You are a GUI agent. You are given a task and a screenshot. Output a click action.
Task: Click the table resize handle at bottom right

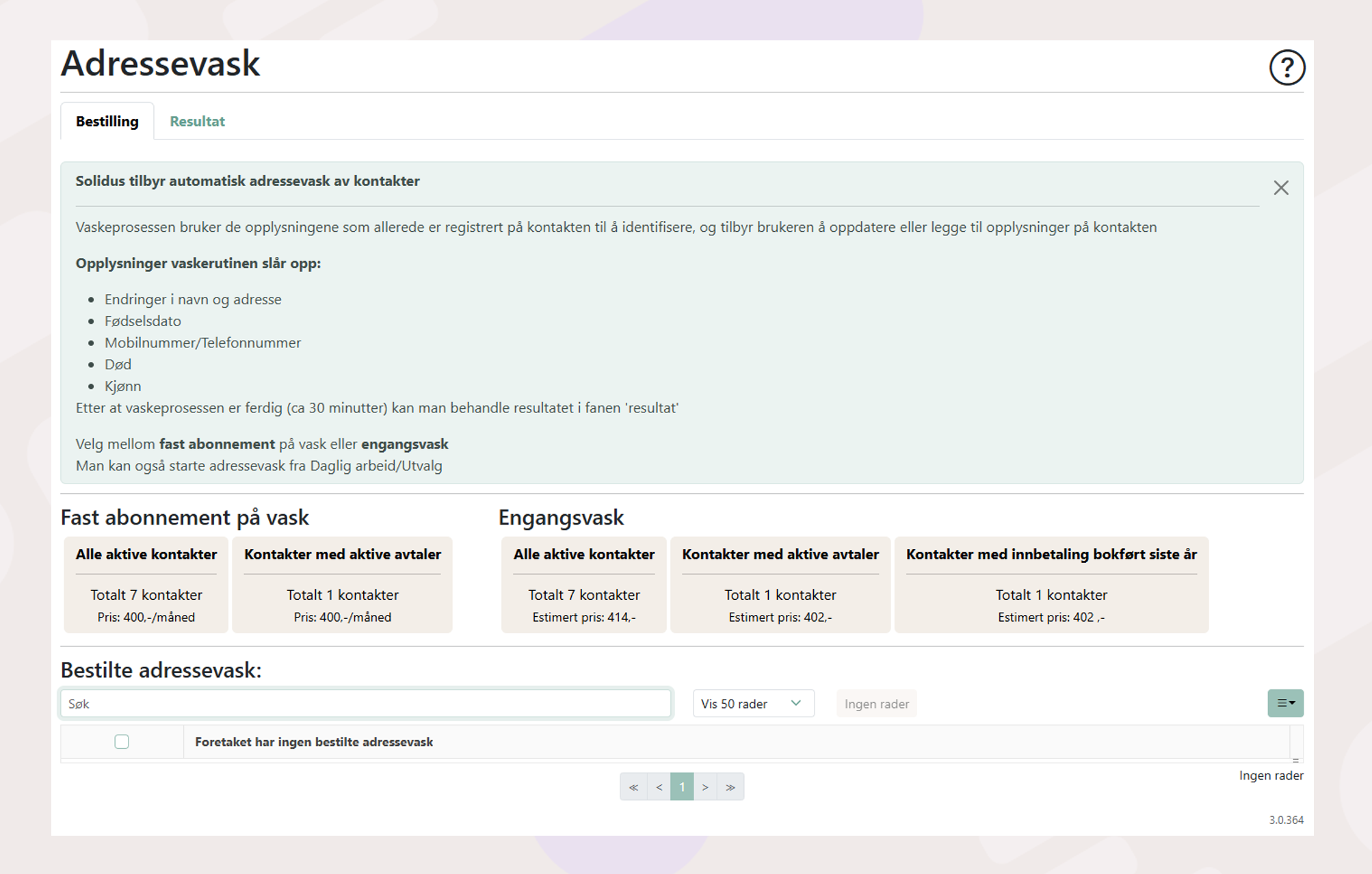pyautogui.click(x=1295, y=760)
